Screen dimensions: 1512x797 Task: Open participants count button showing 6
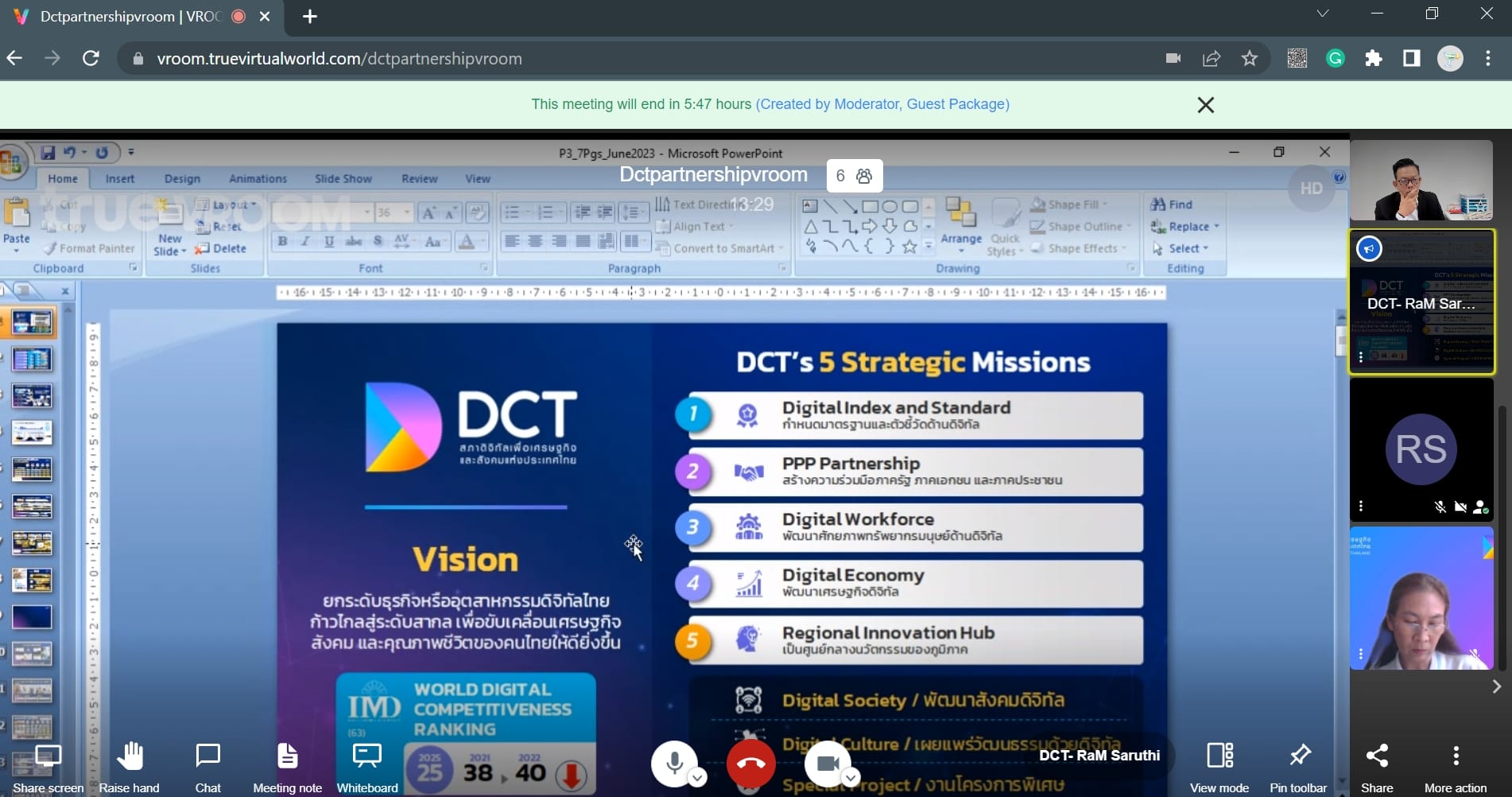(855, 176)
